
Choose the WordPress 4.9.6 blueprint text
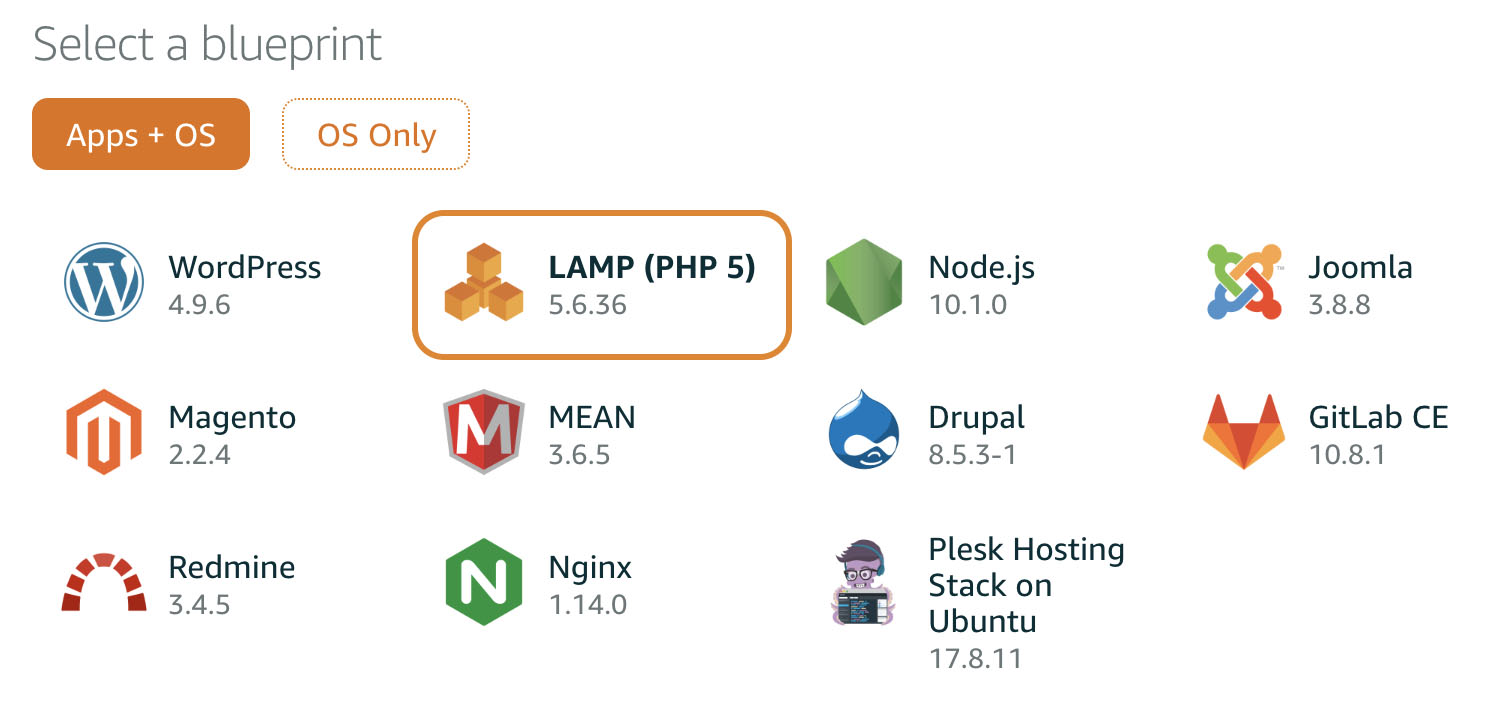(x=245, y=284)
